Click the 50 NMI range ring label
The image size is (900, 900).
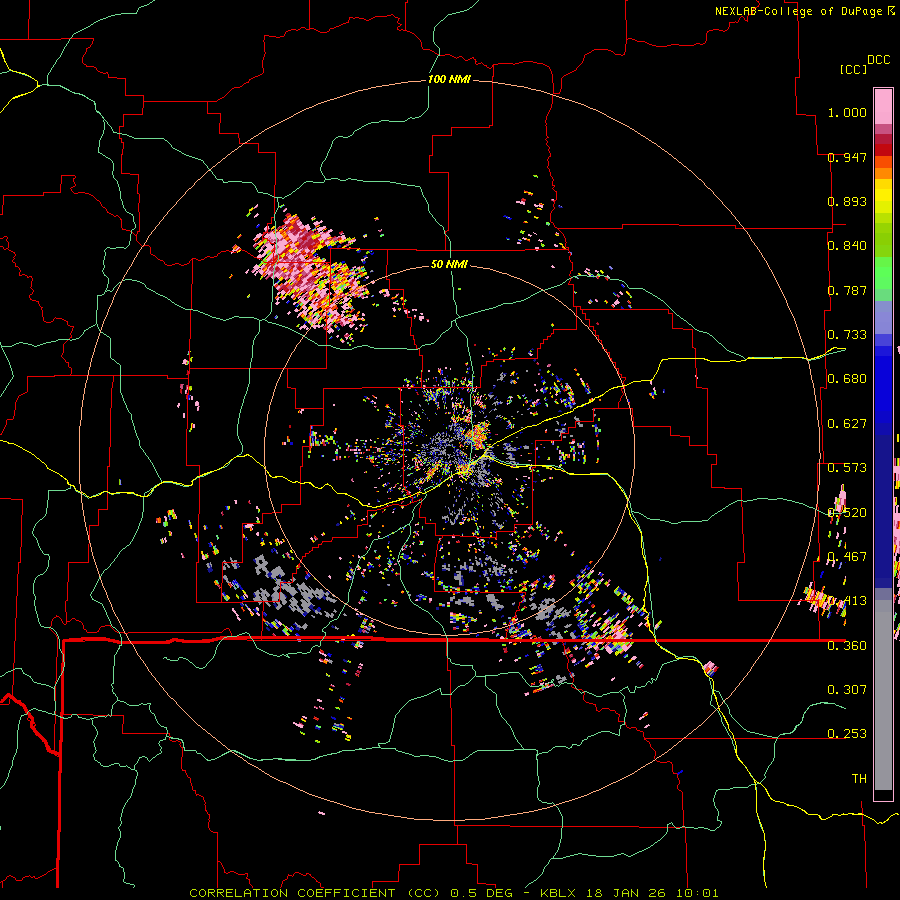click(x=449, y=265)
